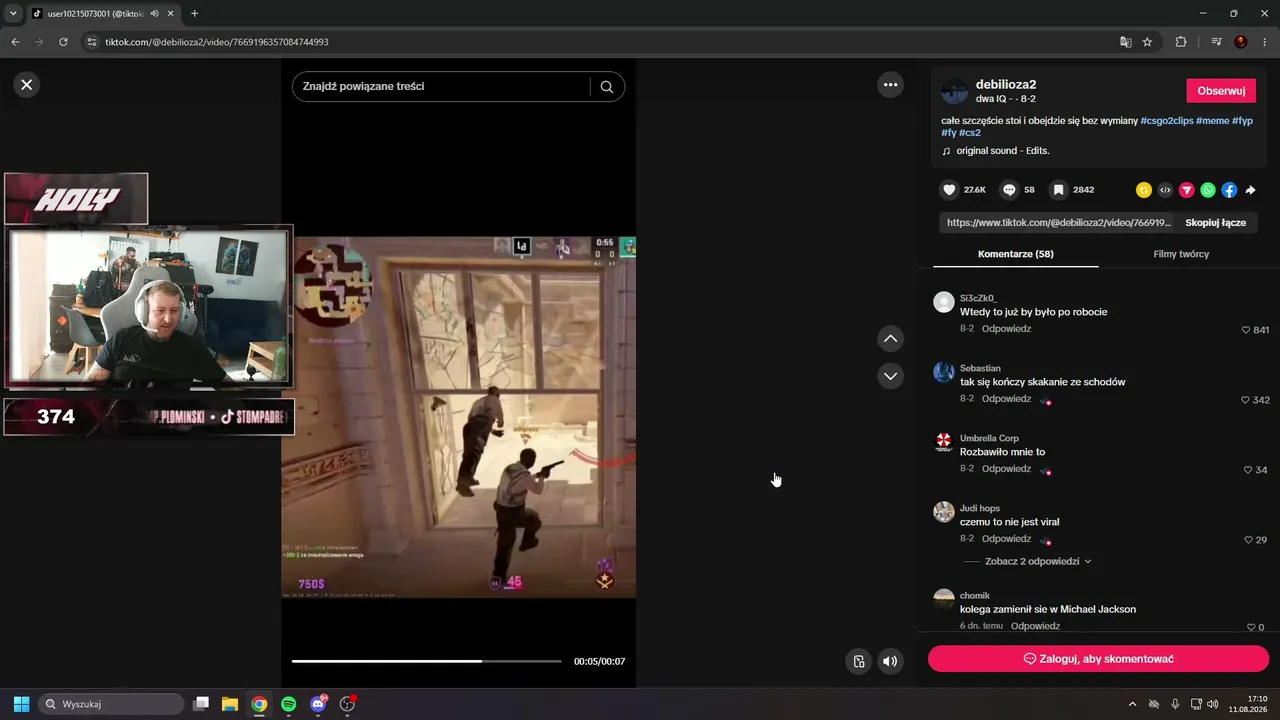Open the video more options menu

(x=890, y=85)
